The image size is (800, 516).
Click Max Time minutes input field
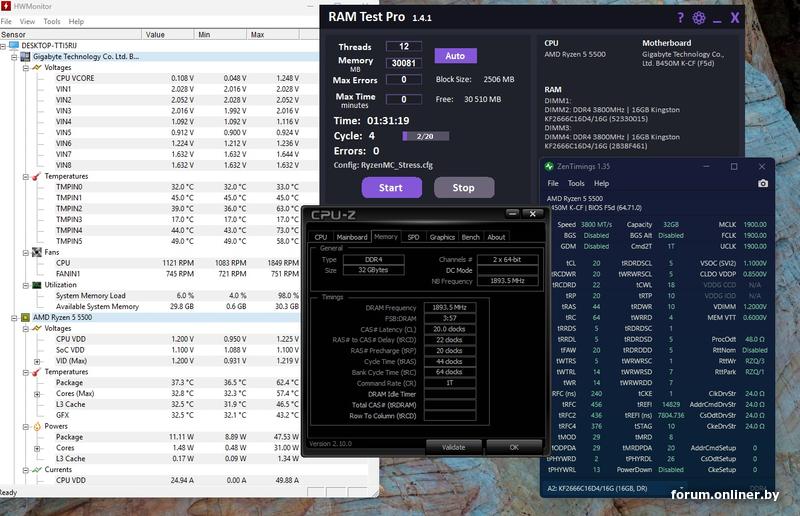click(x=404, y=99)
